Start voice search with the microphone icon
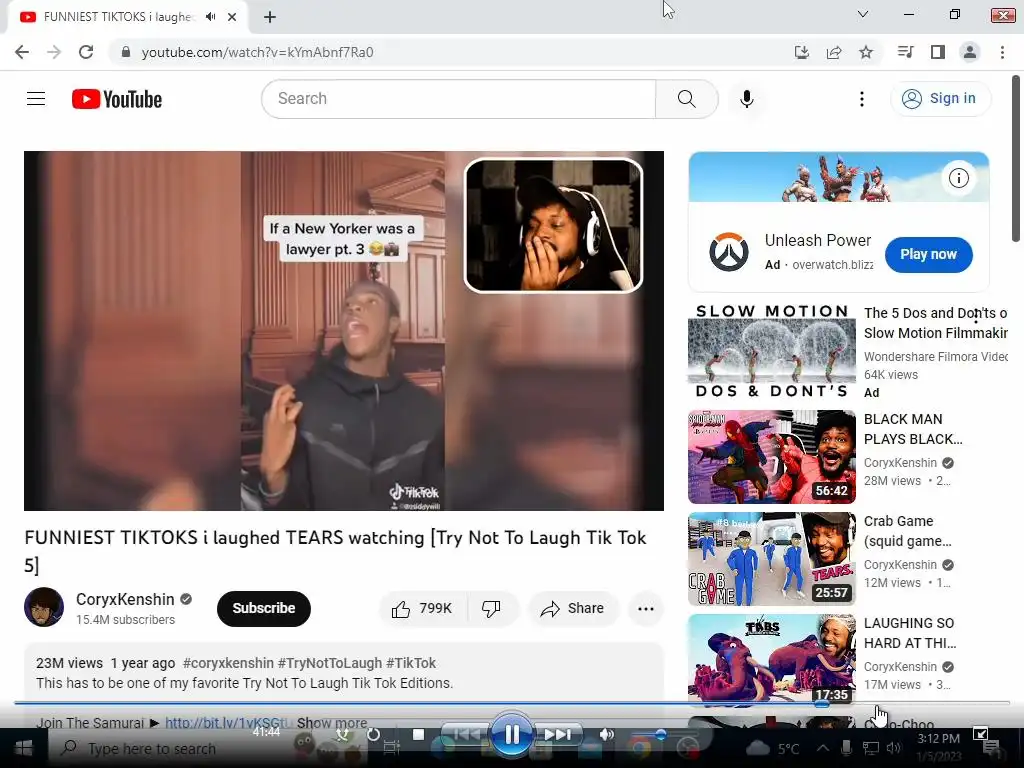The width and height of the screenshot is (1024, 768). click(x=746, y=99)
